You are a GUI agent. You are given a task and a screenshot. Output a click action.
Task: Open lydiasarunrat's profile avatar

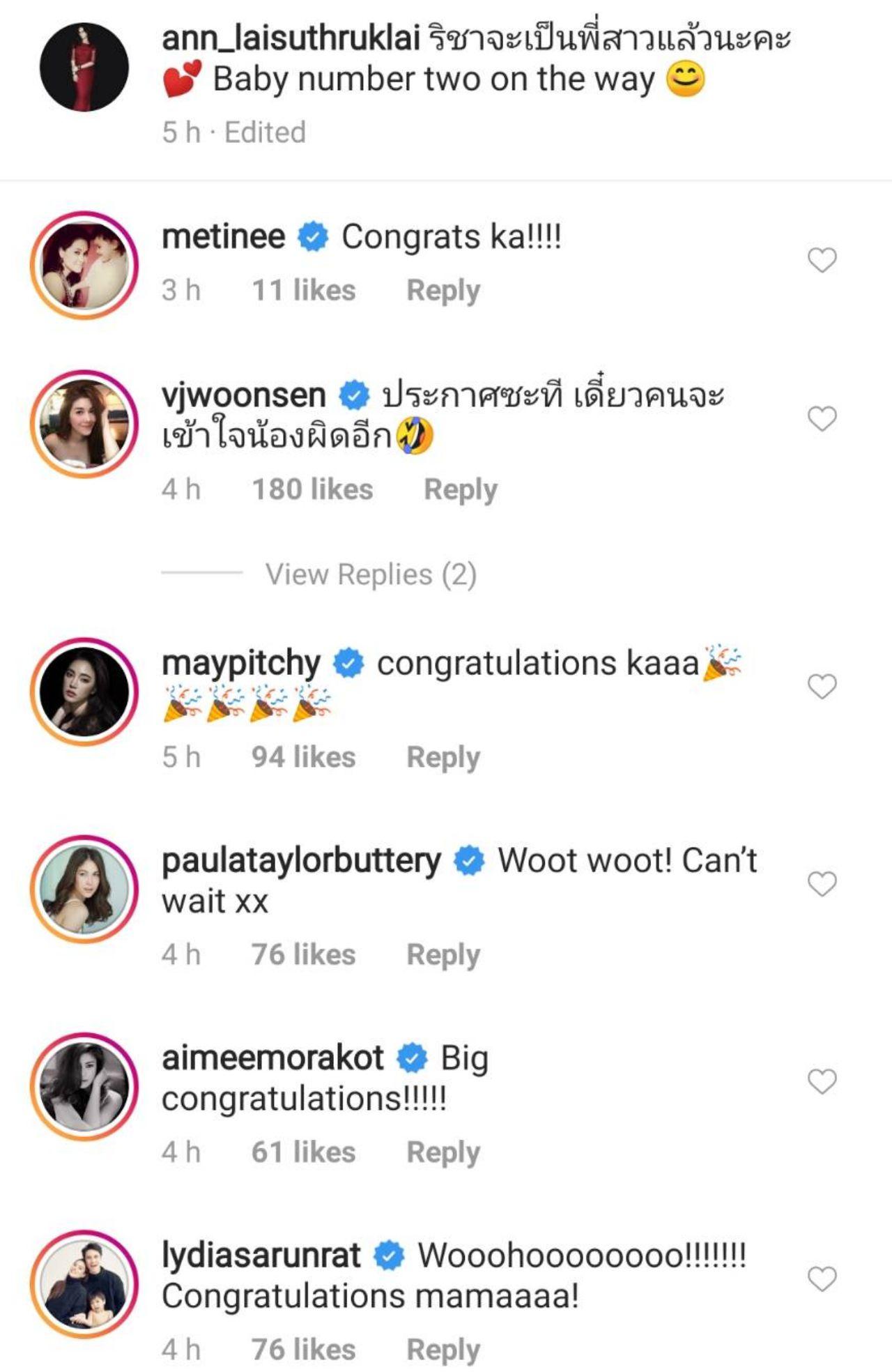(x=84, y=1283)
